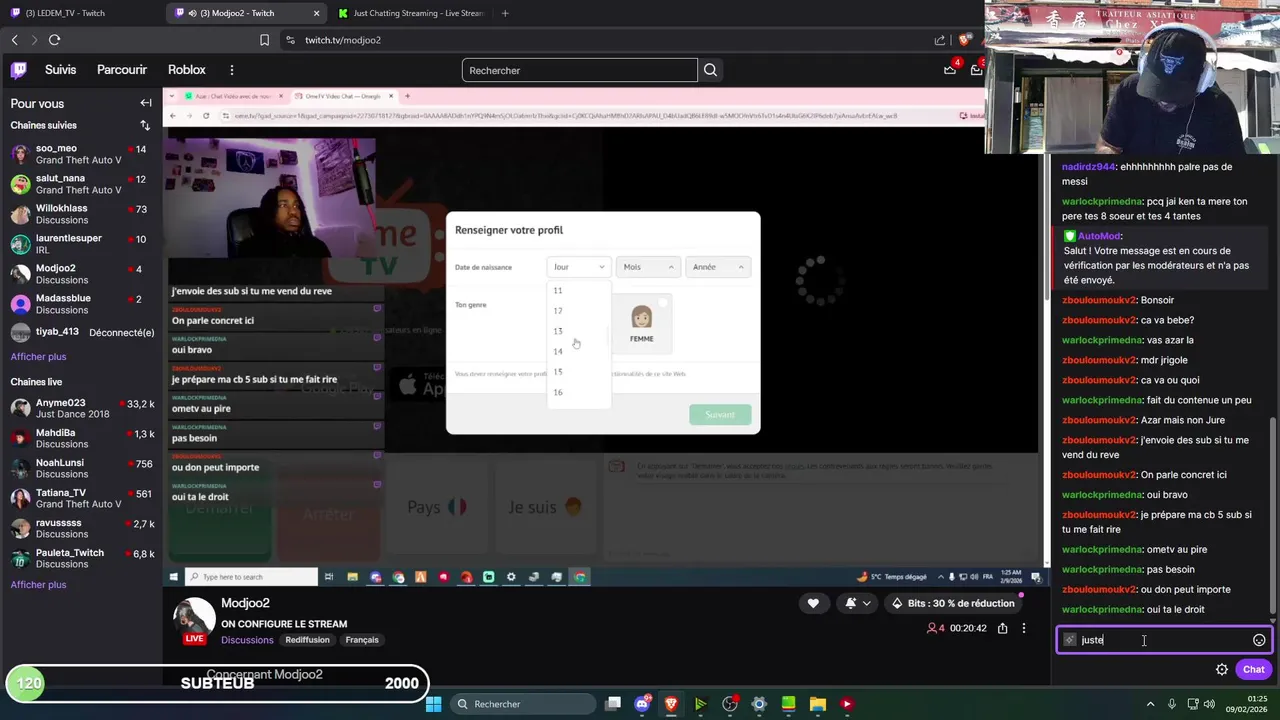Click the Rediffusion tag
Image resolution: width=1280 pixels, height=720 pixels.
click(307, 640)
